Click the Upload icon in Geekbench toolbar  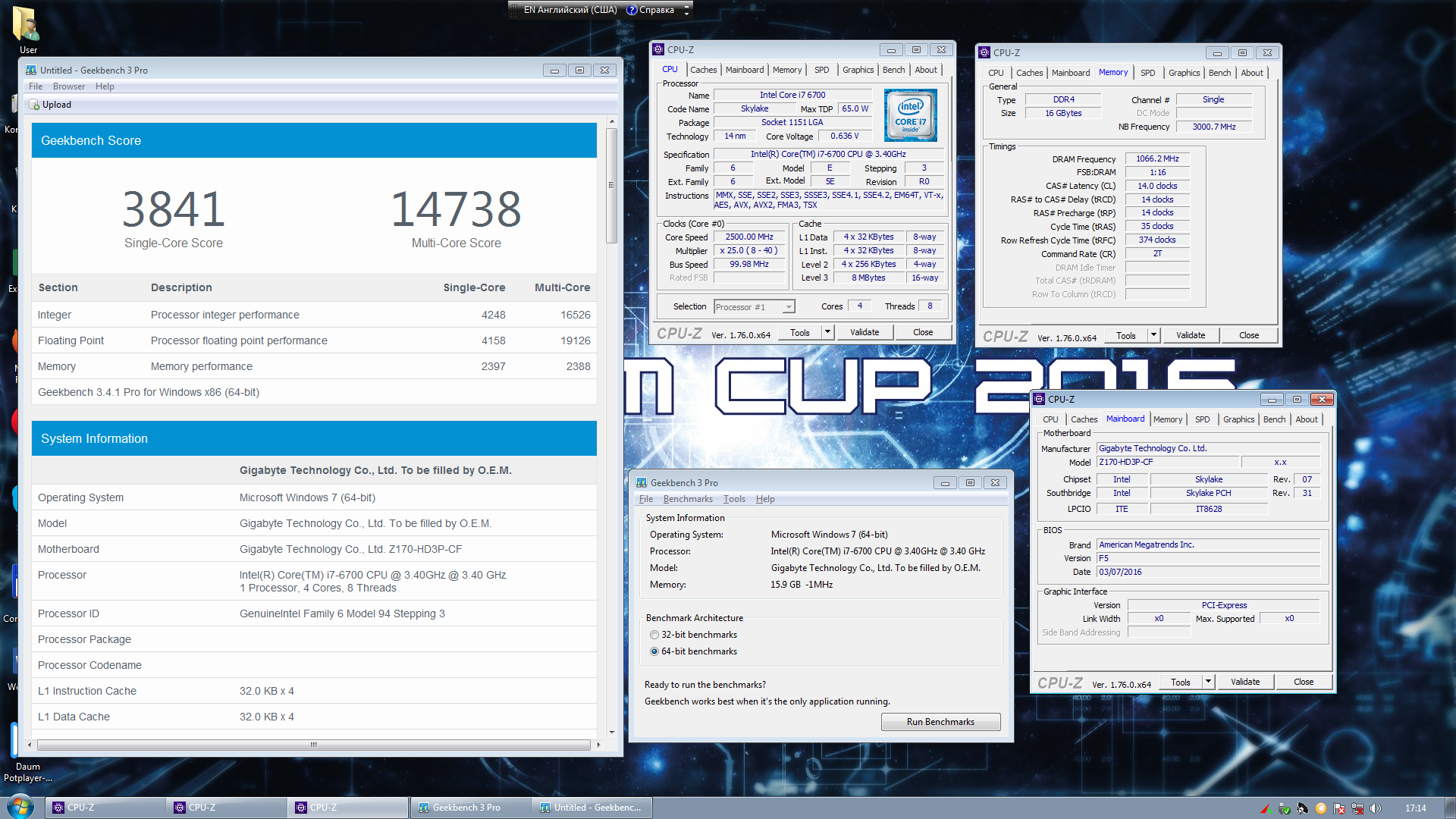[x=34, y=105]
